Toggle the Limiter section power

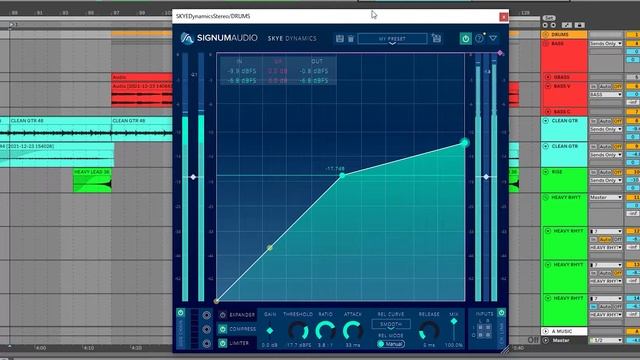(222, 343)
